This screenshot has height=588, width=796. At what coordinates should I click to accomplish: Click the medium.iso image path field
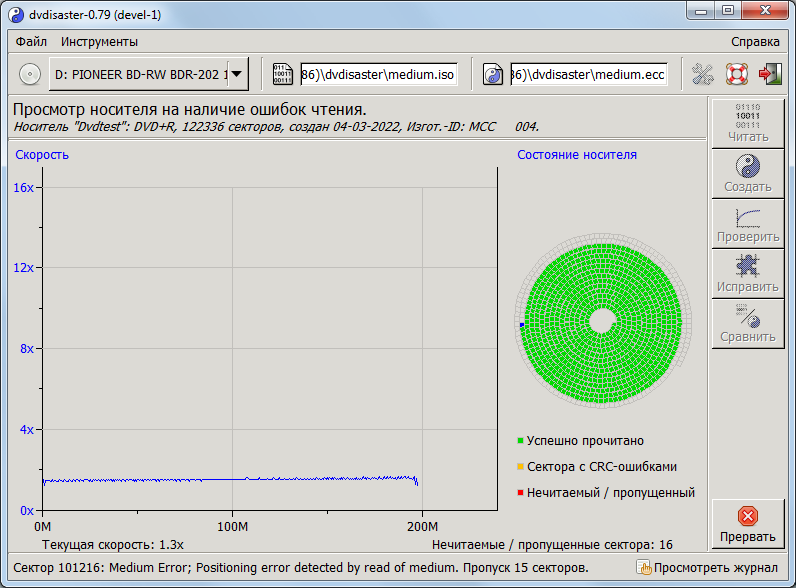pyautogui.click(x=379, y=74)
